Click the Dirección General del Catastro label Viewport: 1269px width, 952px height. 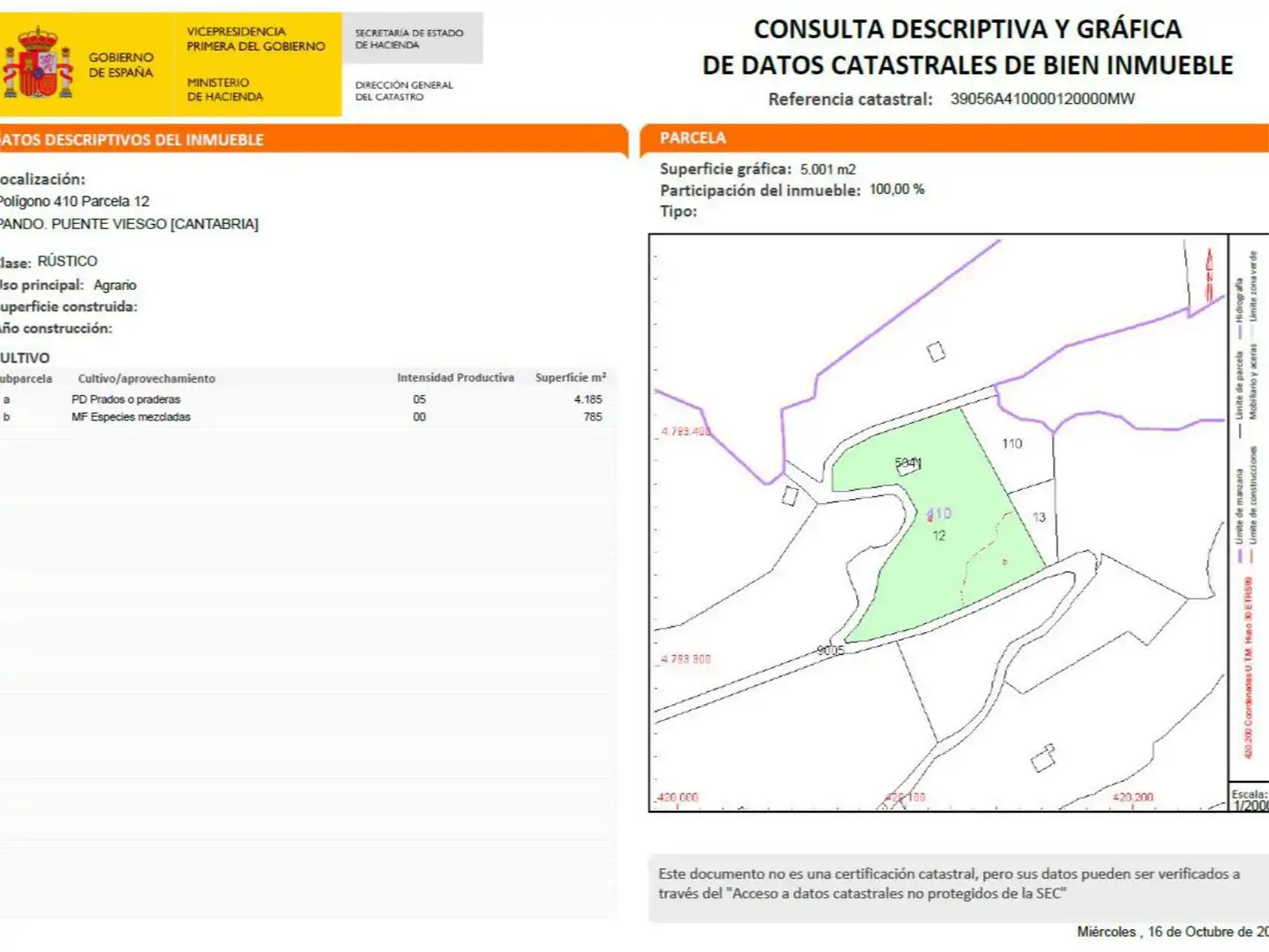pos(404,91)
